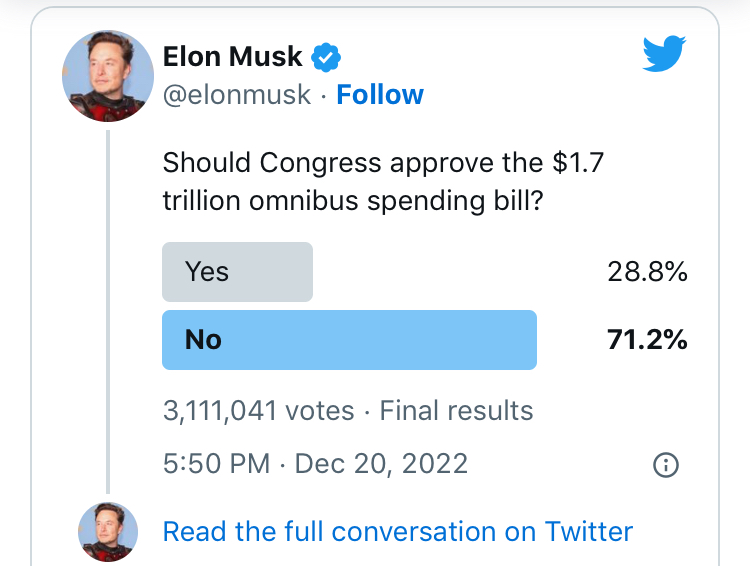Click the 28.8% poll result
750x566 pixels.
point(647,272)
